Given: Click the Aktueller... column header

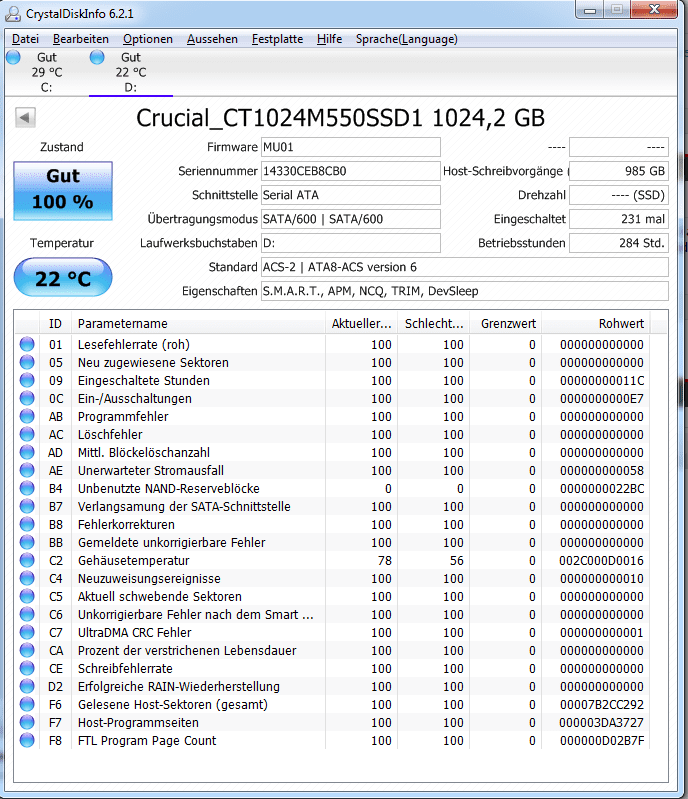Looking at the screenshot, I should (x=361, y=324).
